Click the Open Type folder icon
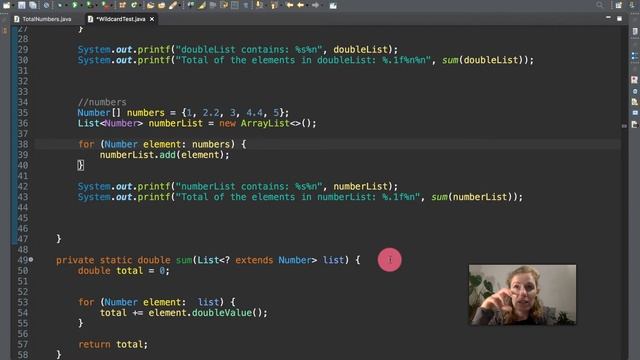640x360 pixels. [x=150, y=5]
